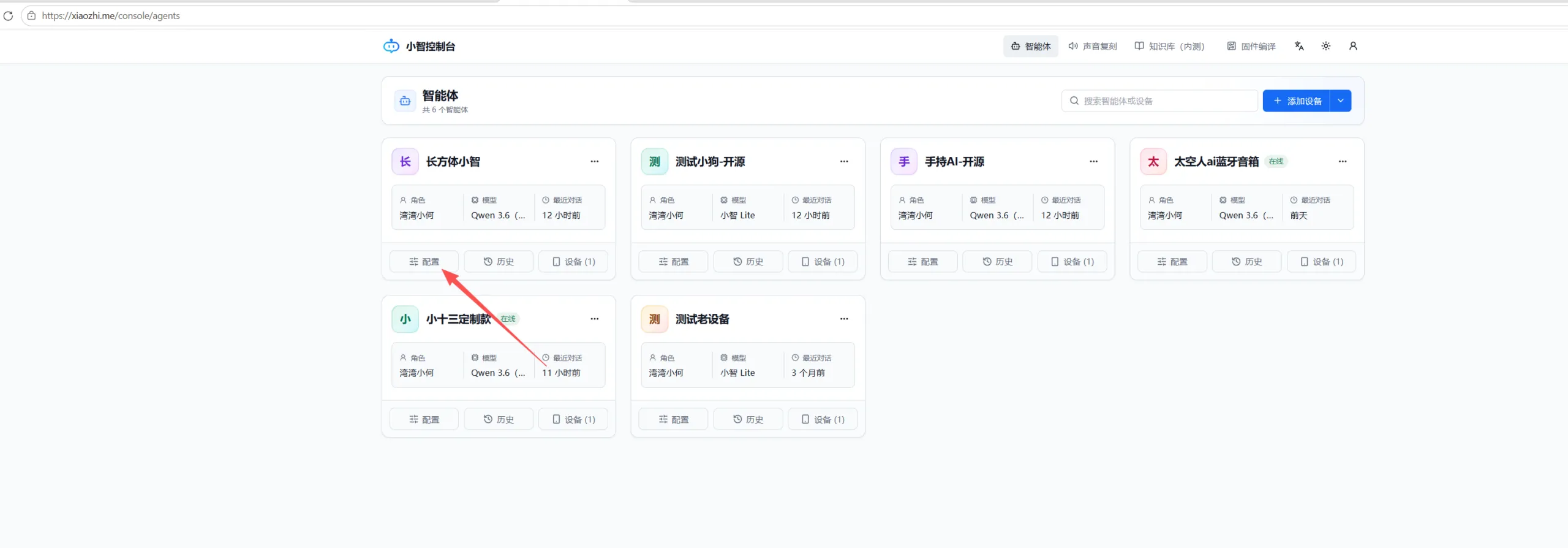Switch to the 智能体 navigation tab

(1031, 47)
